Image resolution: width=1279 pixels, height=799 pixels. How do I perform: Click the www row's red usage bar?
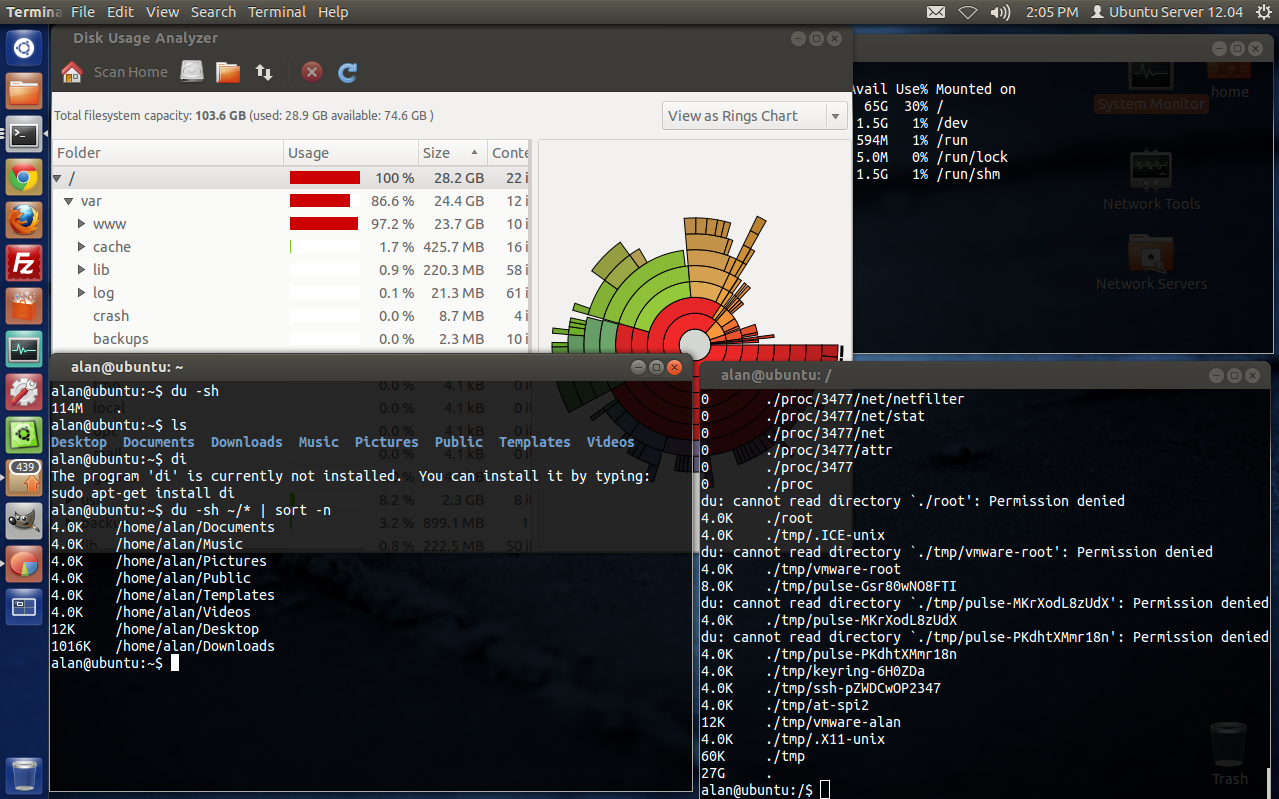[324, 224]
